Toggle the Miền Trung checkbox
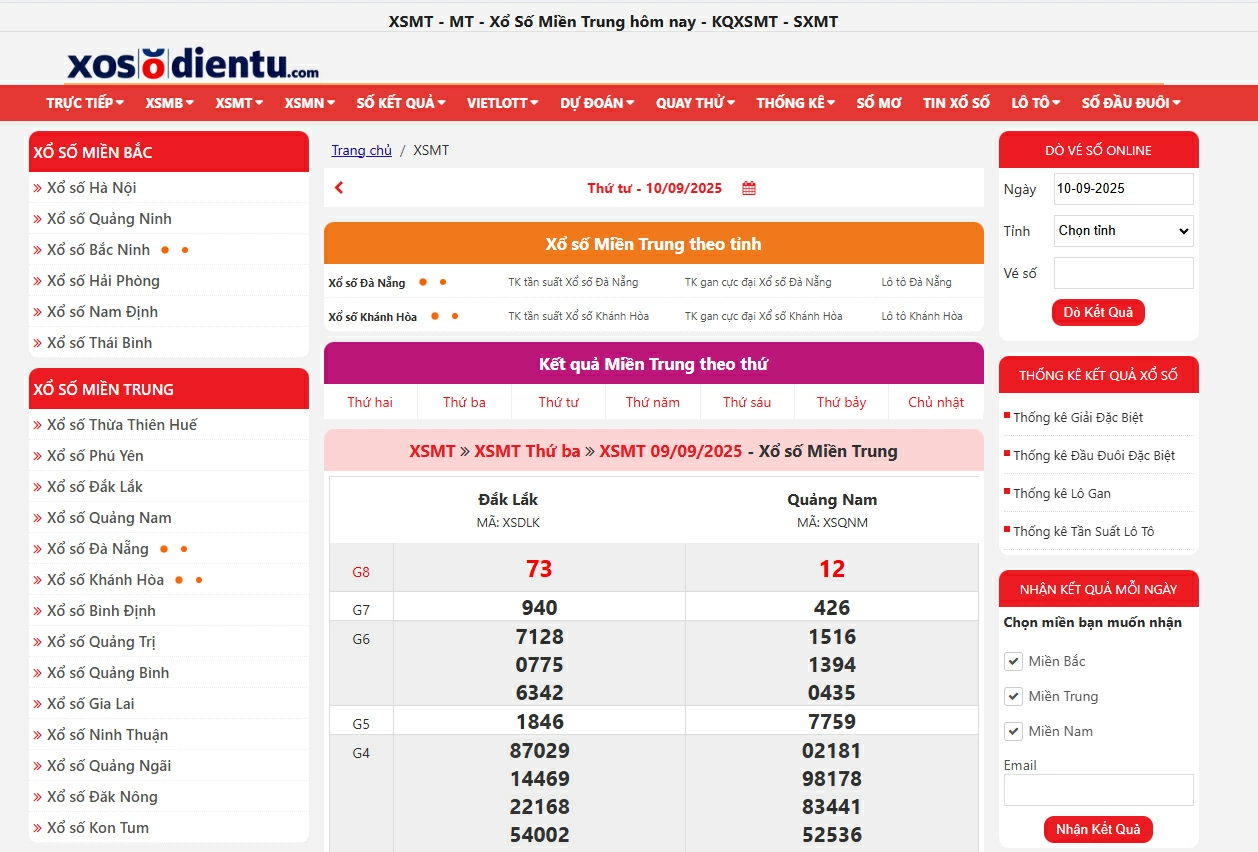1258x852 pixels. coord(1014,696)
